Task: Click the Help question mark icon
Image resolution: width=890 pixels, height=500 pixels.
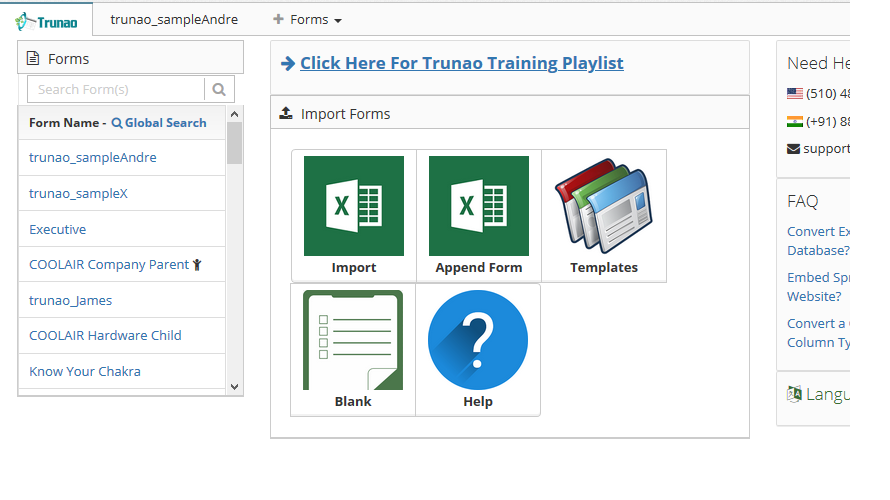Action: pos(478,340)
